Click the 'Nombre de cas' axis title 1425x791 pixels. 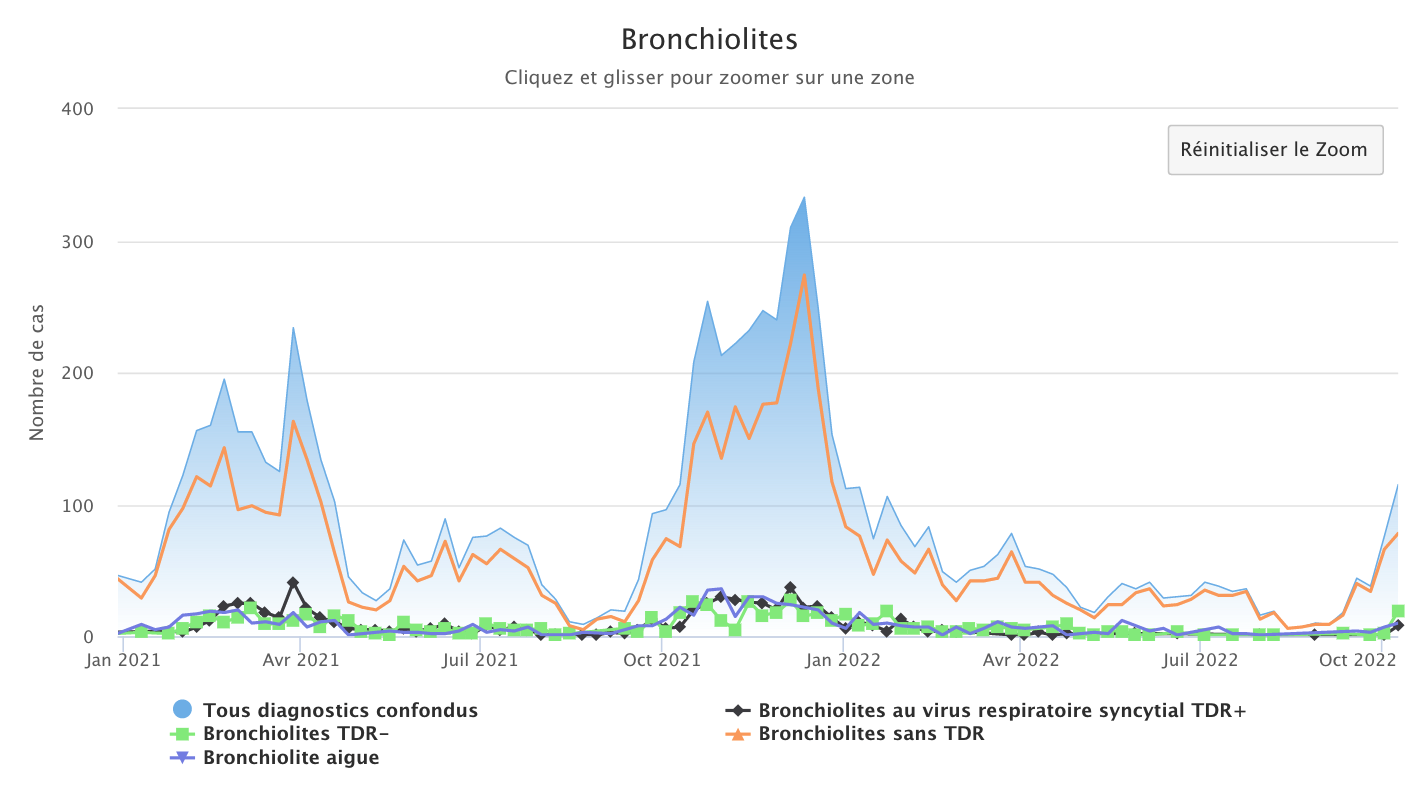coord(36,372)
